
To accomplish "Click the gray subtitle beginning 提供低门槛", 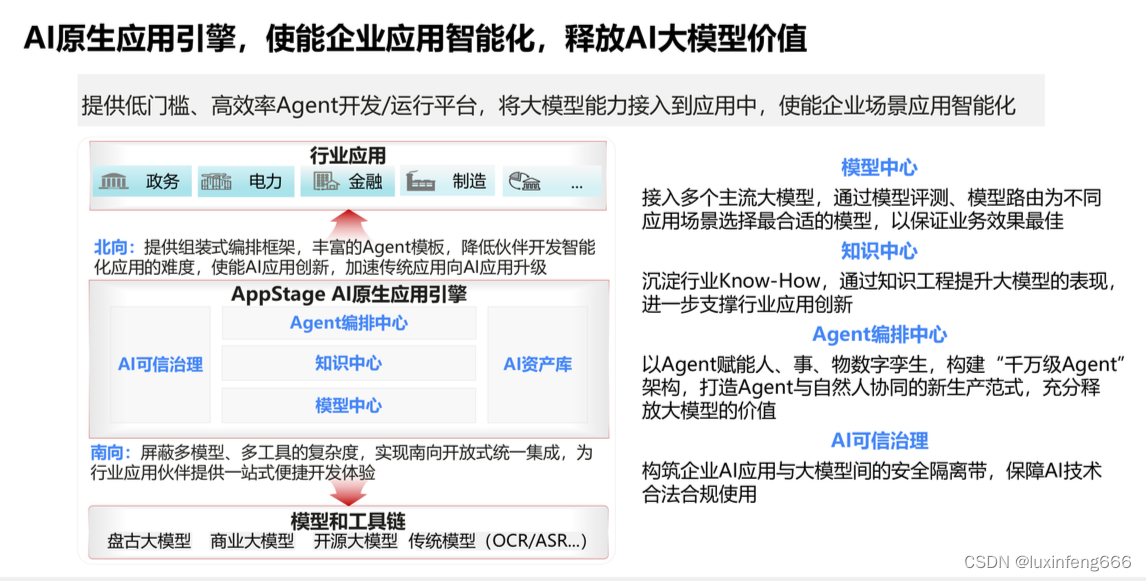I will tap(548, 106).
